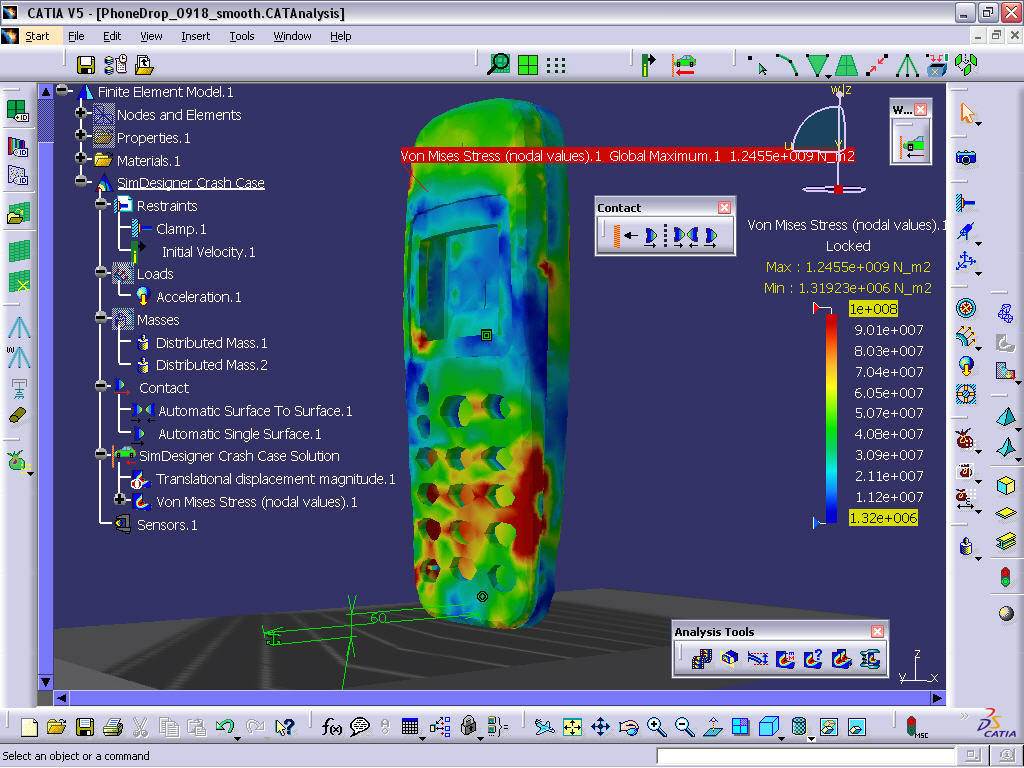The height and width of the screenshot is (768, 1024).
Task: Click the Zoom In magnifier icon
Action: point(656,727)
